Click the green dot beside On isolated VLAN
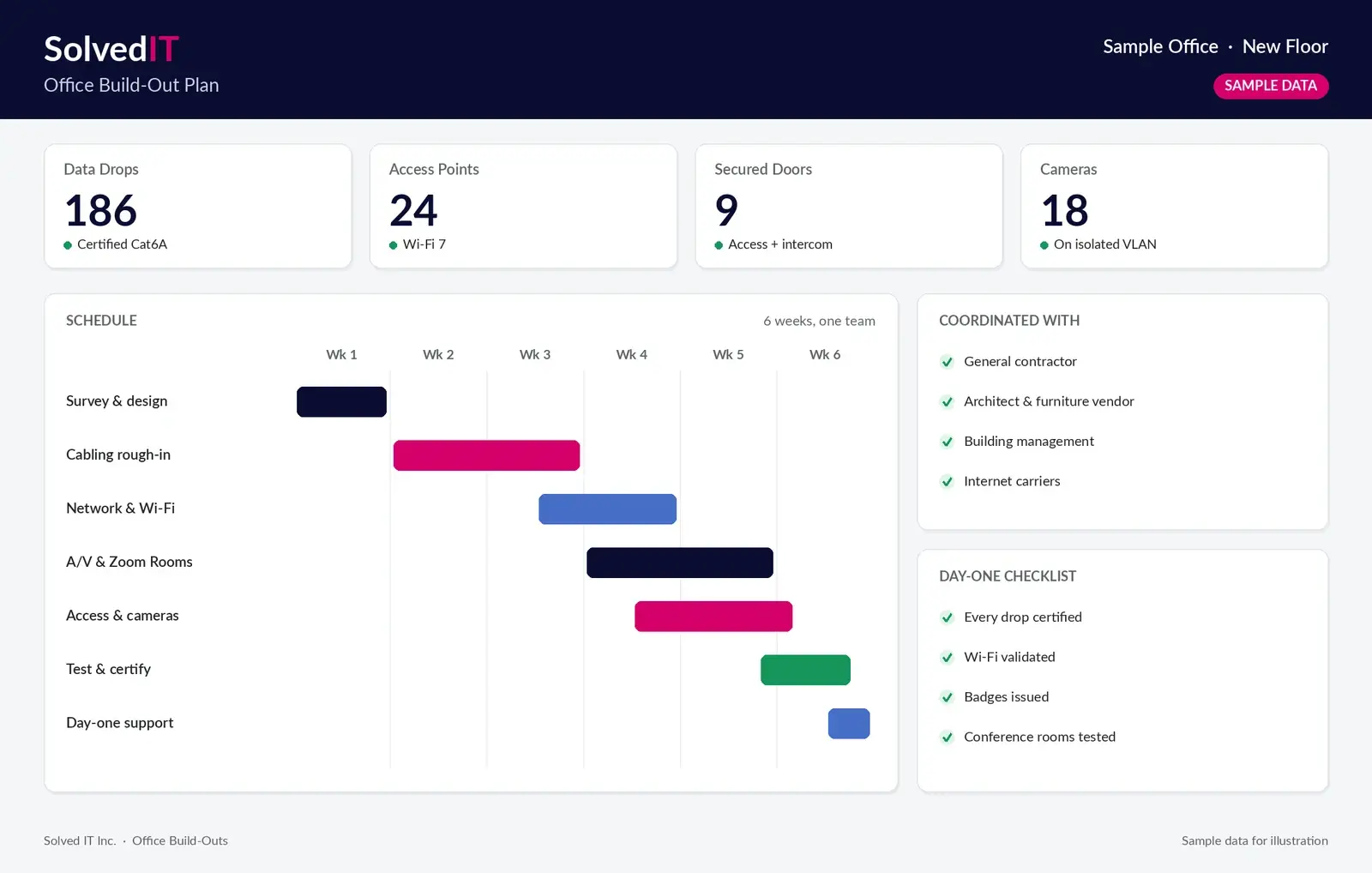The image size is (1372, 873). (x=1044, y=245)
